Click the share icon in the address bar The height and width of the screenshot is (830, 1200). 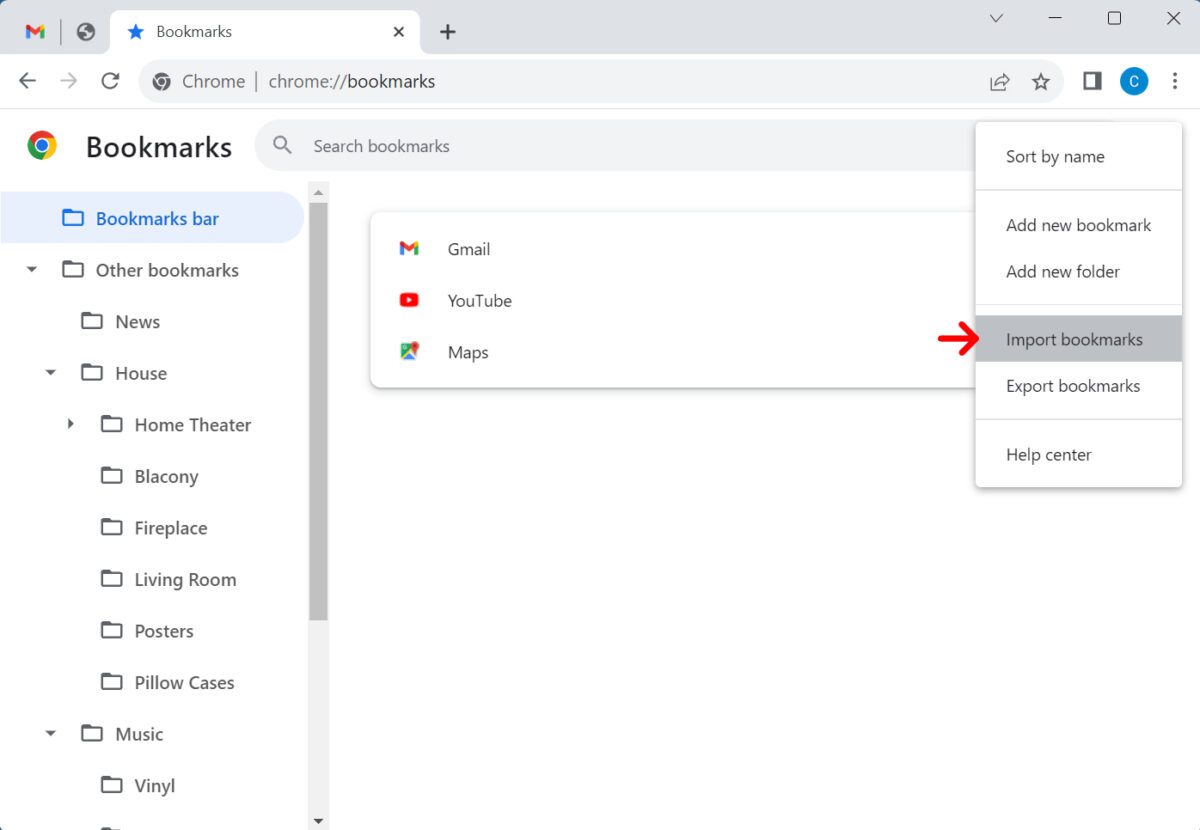(x=1000, y=81)
